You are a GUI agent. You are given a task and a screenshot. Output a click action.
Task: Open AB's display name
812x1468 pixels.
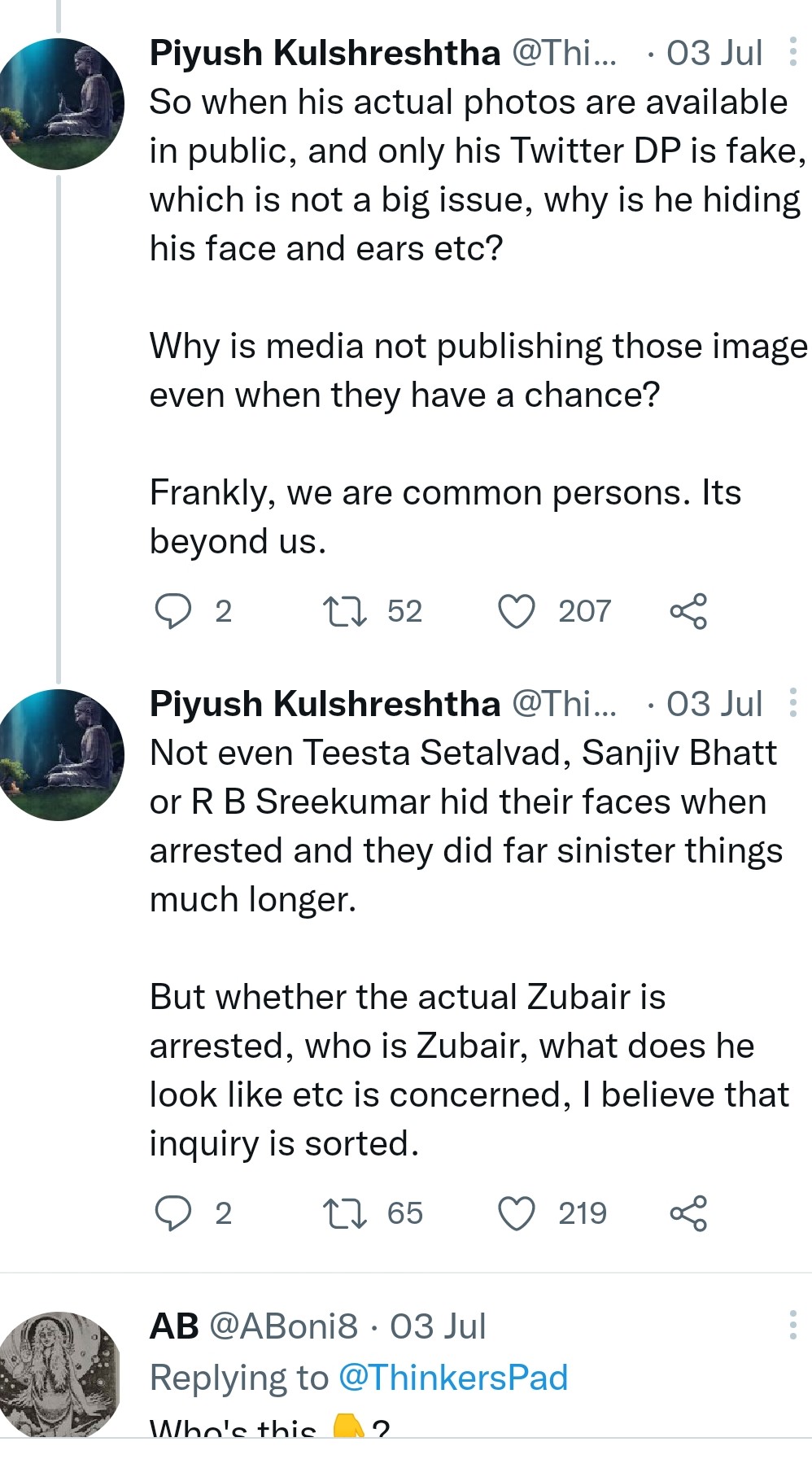point(174,1326)
